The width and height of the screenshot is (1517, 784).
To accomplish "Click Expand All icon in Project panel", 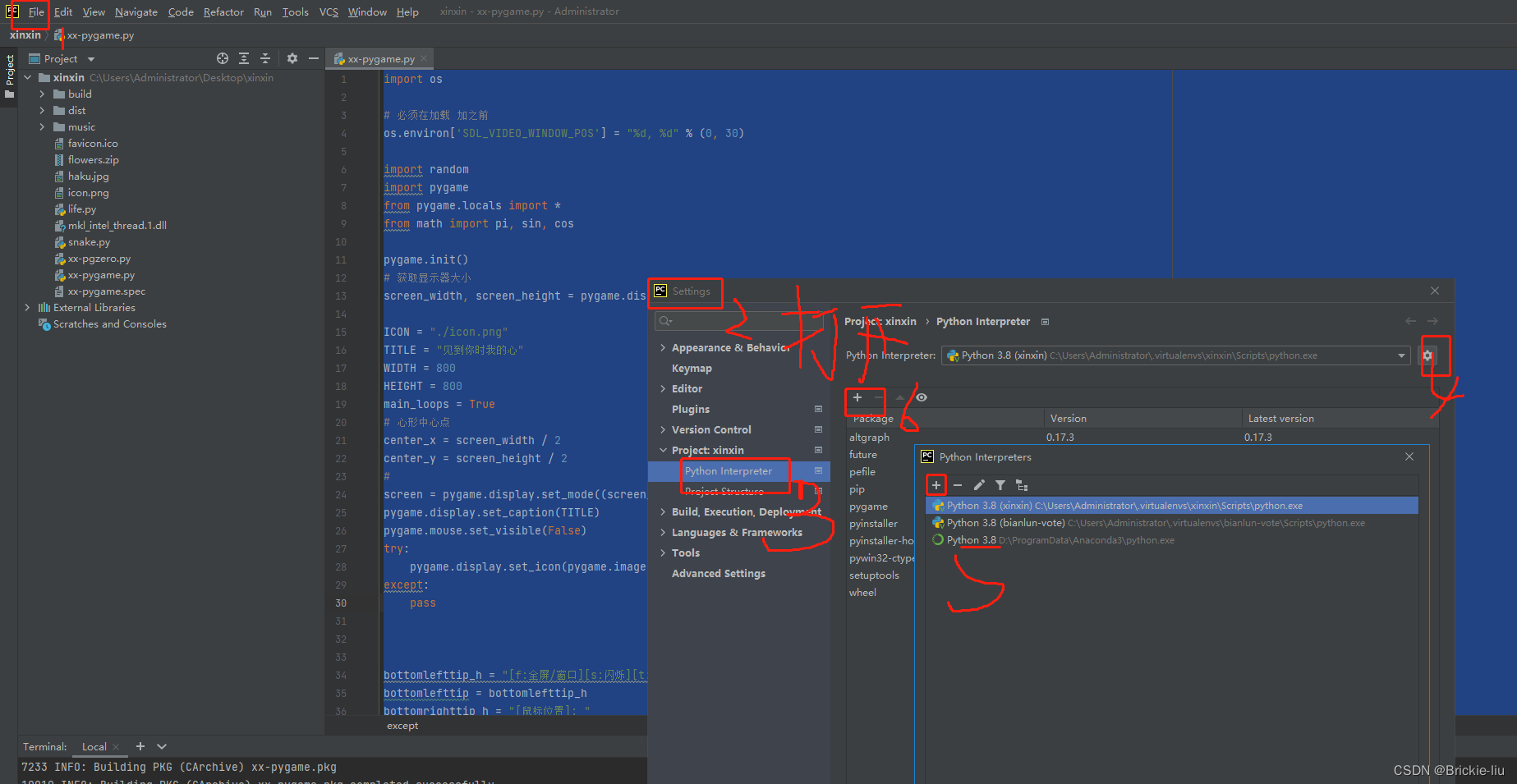I will [x=244, y=58].
